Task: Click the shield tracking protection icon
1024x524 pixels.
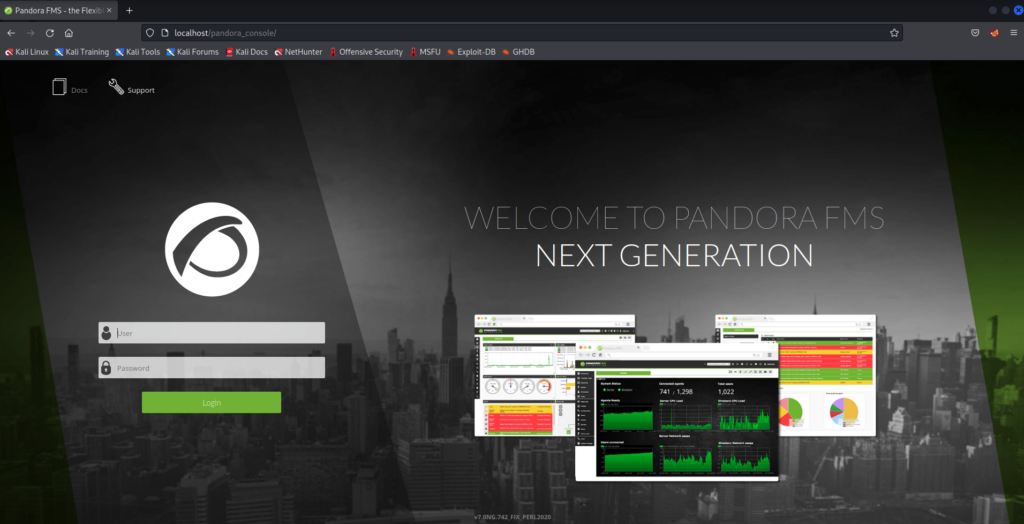Action: pos(150,33)
